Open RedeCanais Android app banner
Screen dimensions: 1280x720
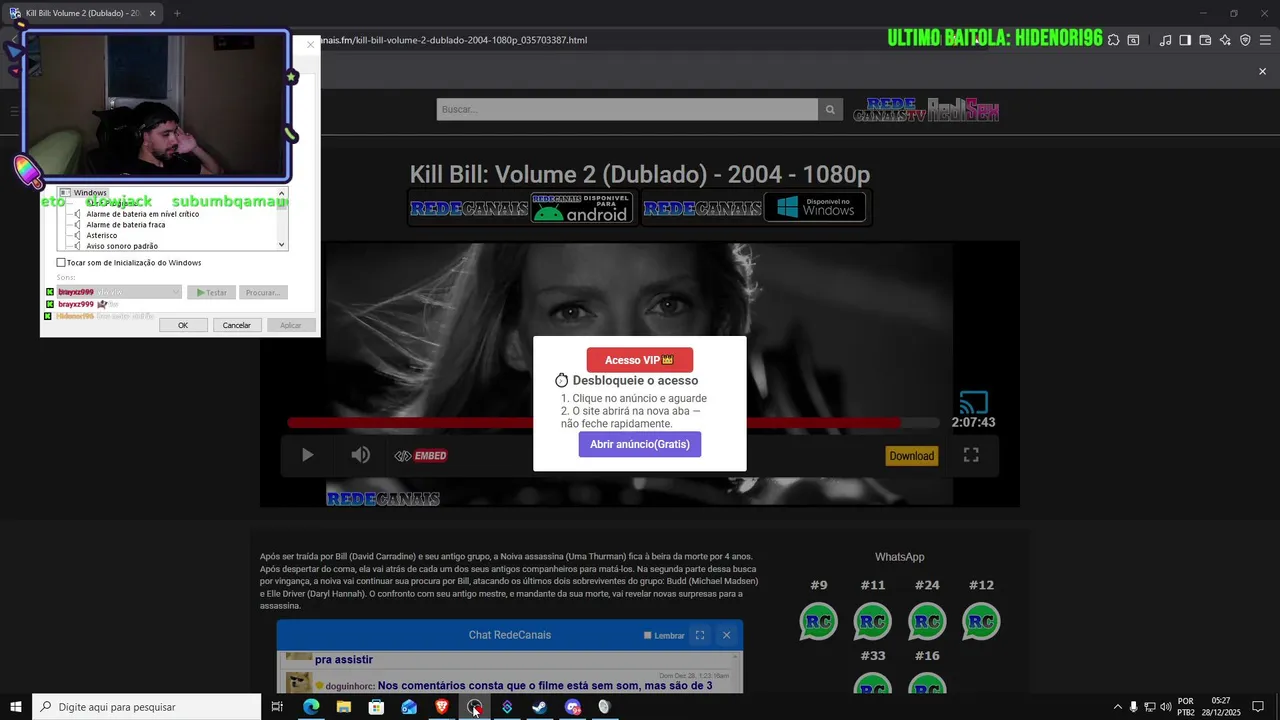(x=522, y=208)
